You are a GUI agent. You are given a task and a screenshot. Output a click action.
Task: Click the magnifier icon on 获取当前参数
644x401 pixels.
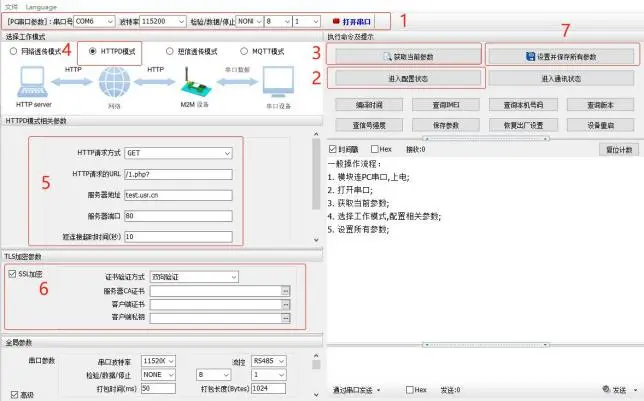tap(387, 57)
